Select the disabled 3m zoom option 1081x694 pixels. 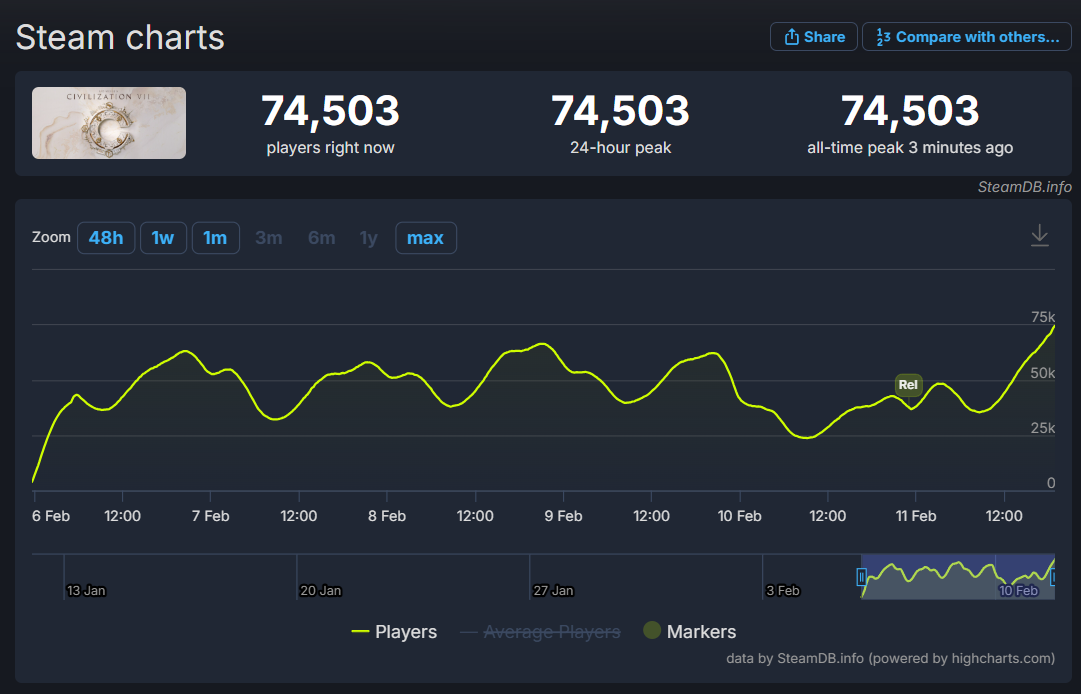(269, 238)
